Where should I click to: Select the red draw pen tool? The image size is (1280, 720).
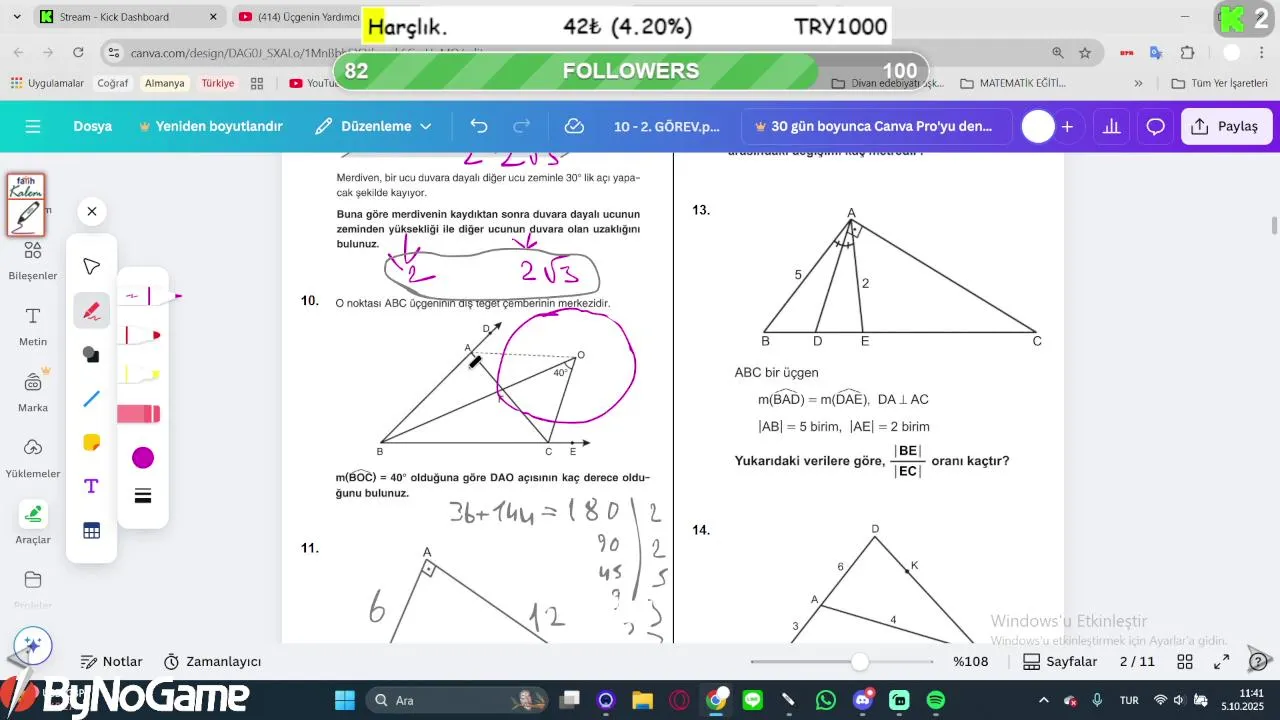pos(91,311)
